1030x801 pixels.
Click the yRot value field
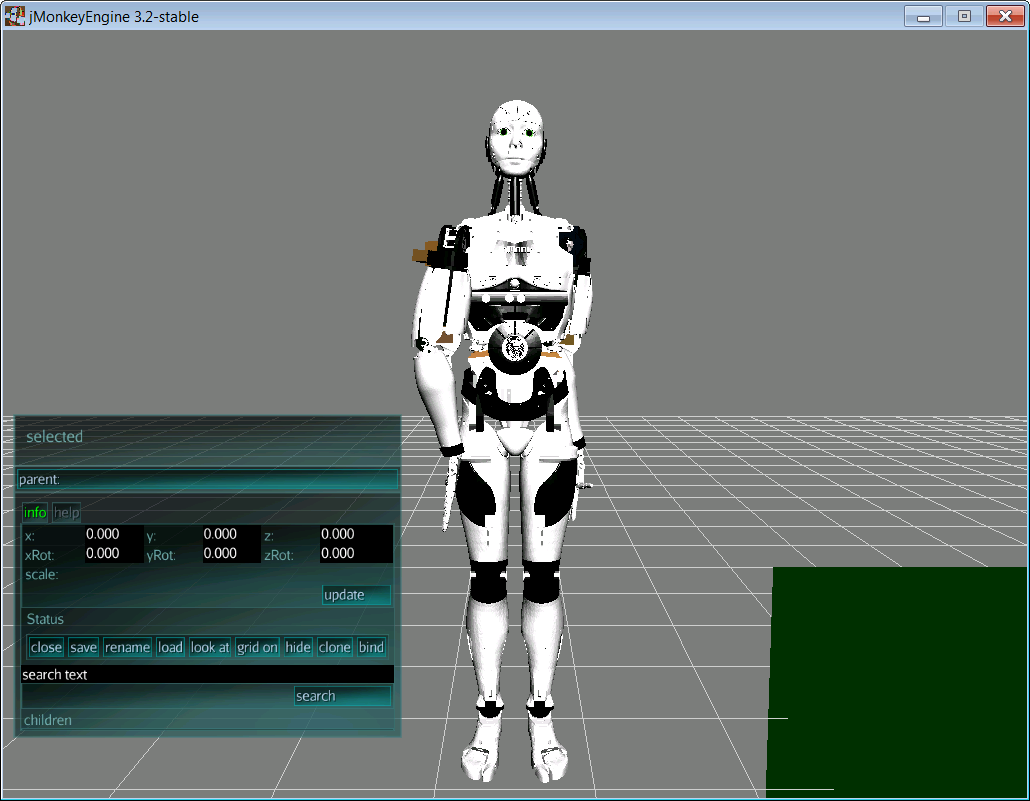tap(231, 554)
